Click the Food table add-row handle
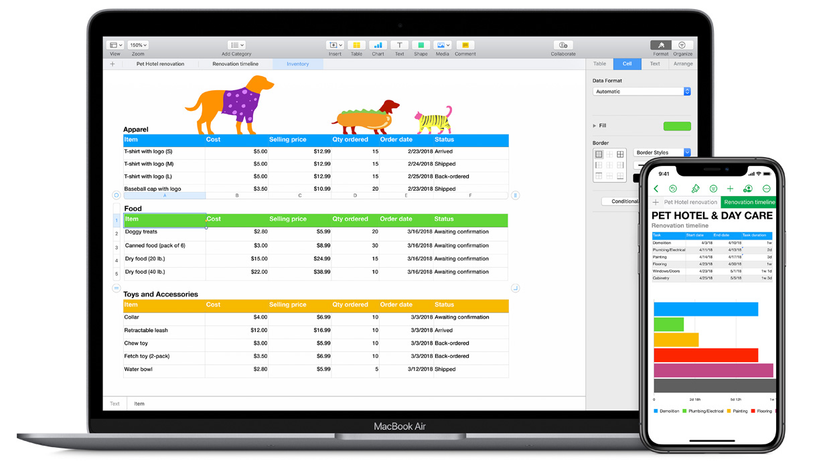The height and width of the screenshot is (475, 825). tap(116, 288)
